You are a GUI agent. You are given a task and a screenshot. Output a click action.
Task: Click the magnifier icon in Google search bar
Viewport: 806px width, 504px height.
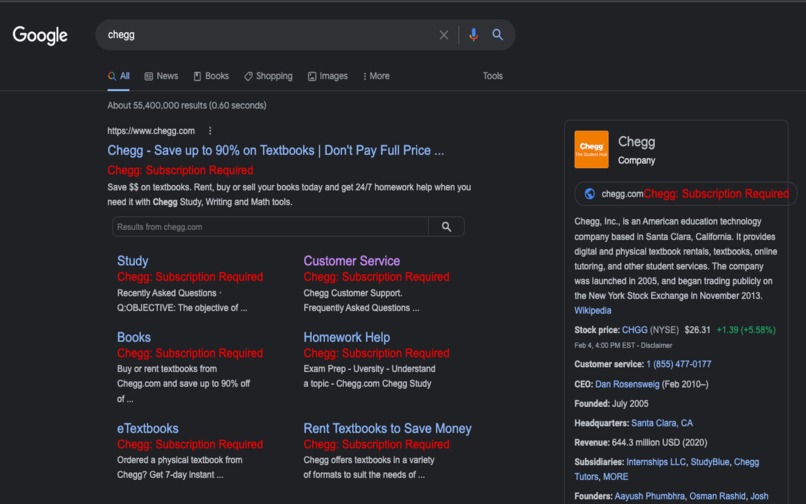point(497,34)
